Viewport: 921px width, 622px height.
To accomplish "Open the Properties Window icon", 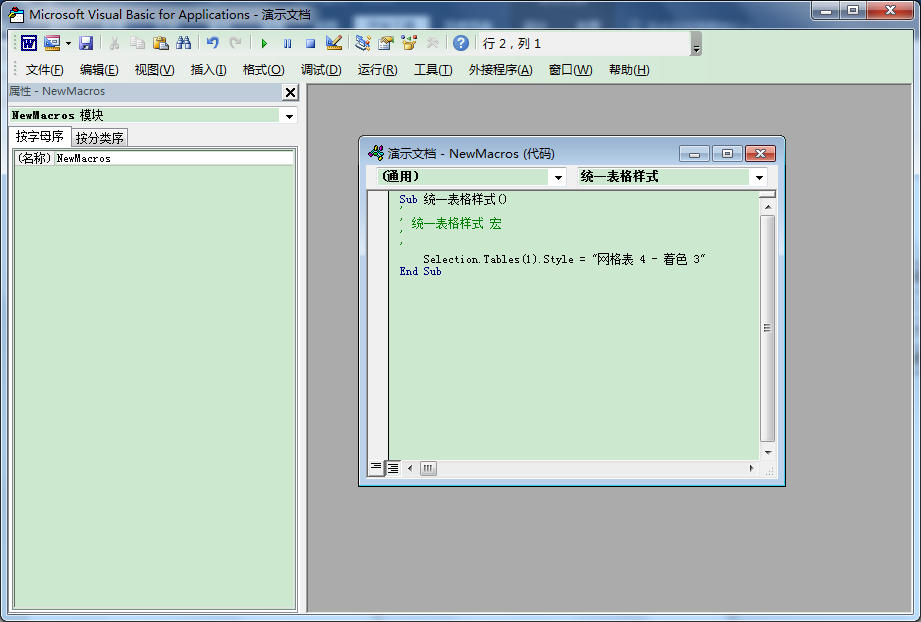I will tap(386, 43).
